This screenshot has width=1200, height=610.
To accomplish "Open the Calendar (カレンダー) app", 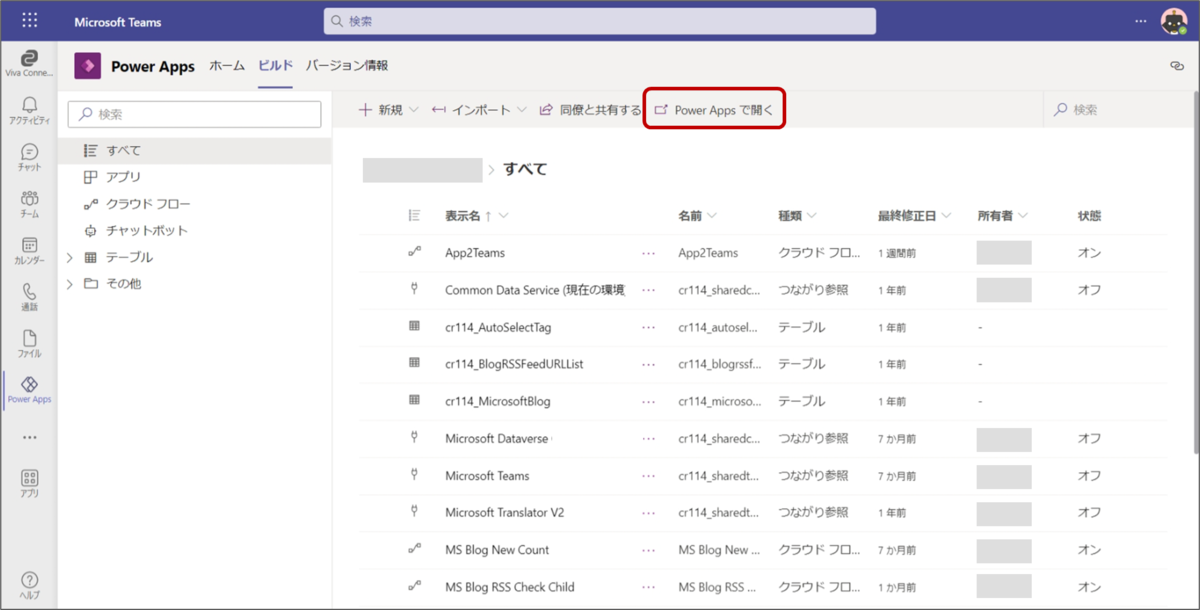I will pos(29,250).
